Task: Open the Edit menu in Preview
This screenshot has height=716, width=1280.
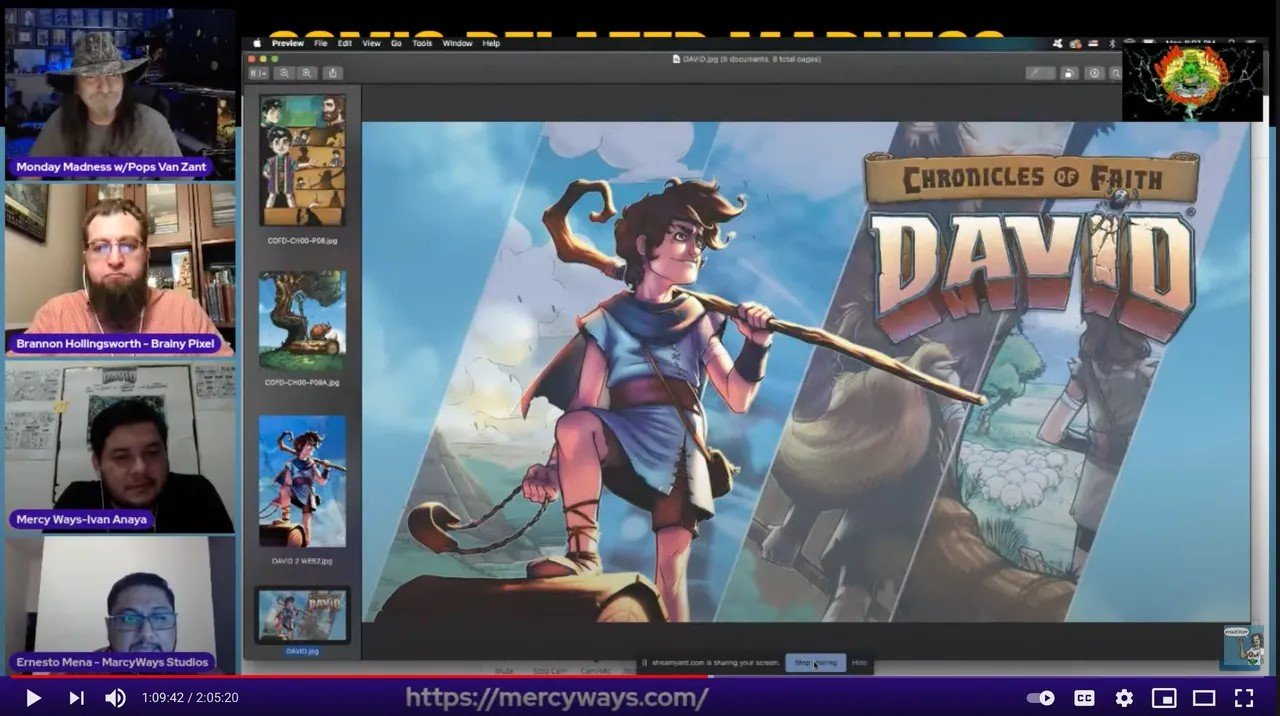Action: pos(345,43)
